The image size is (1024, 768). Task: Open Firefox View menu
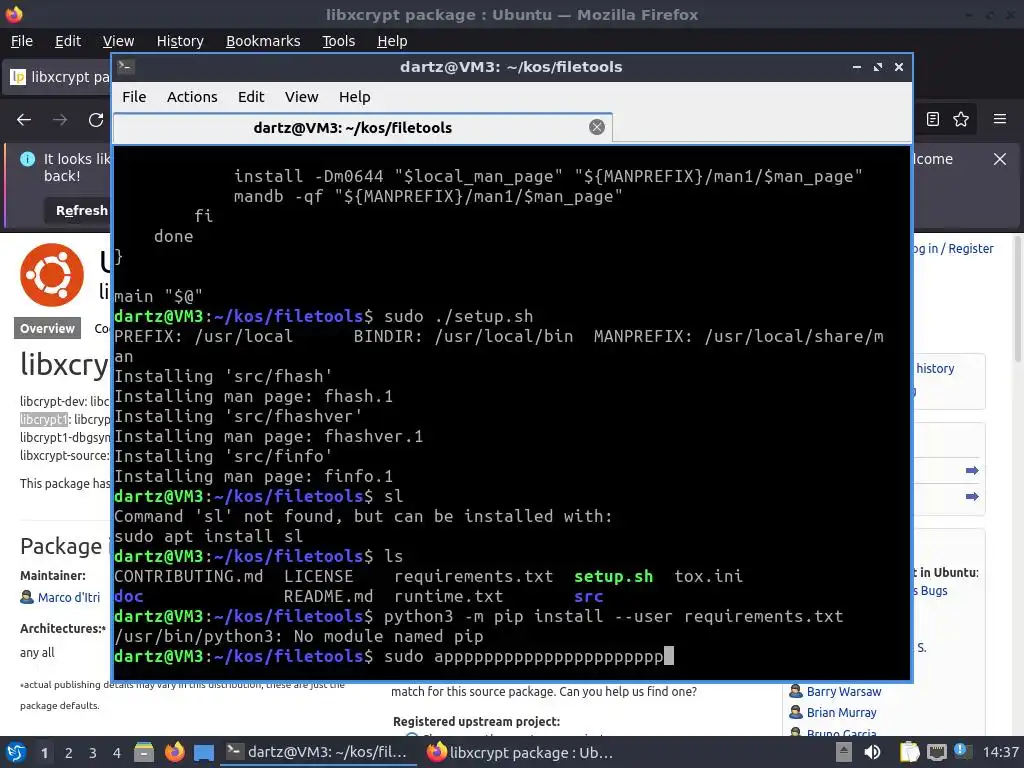pos(118,41)
